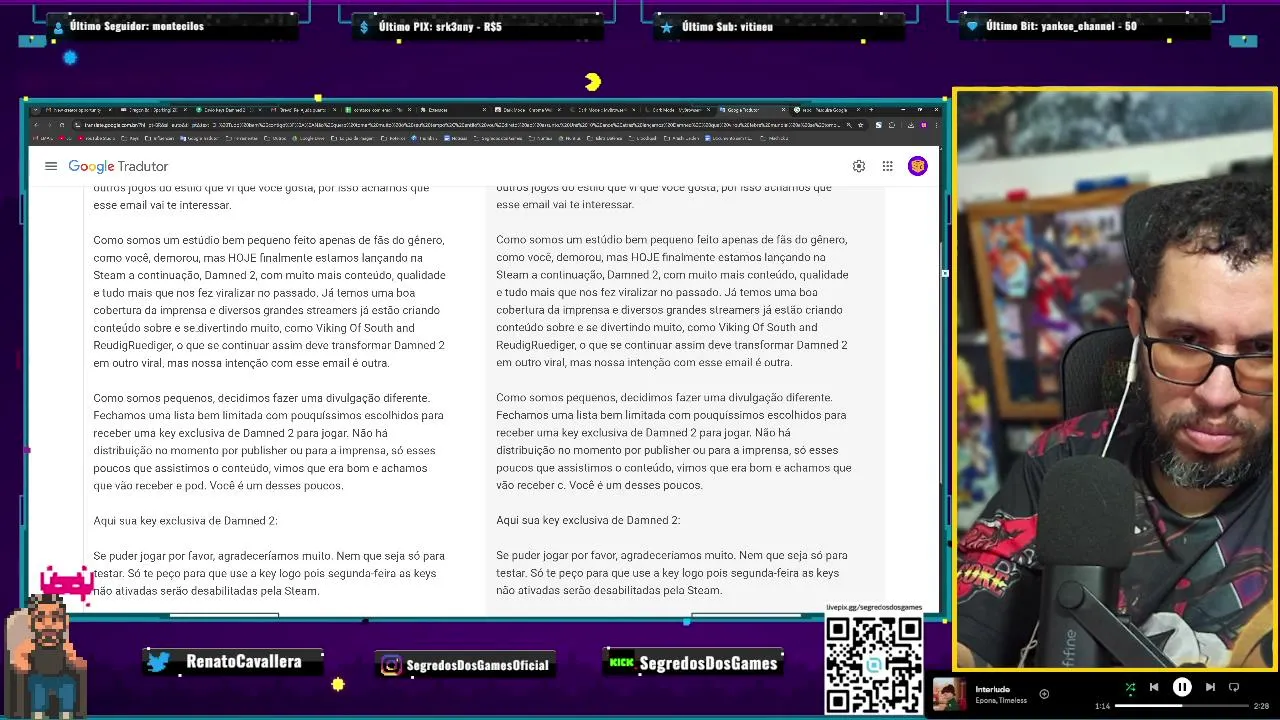Screen dimensions: 1280x720
Task: Open the Google apps grid
Action: coord(887,166)
